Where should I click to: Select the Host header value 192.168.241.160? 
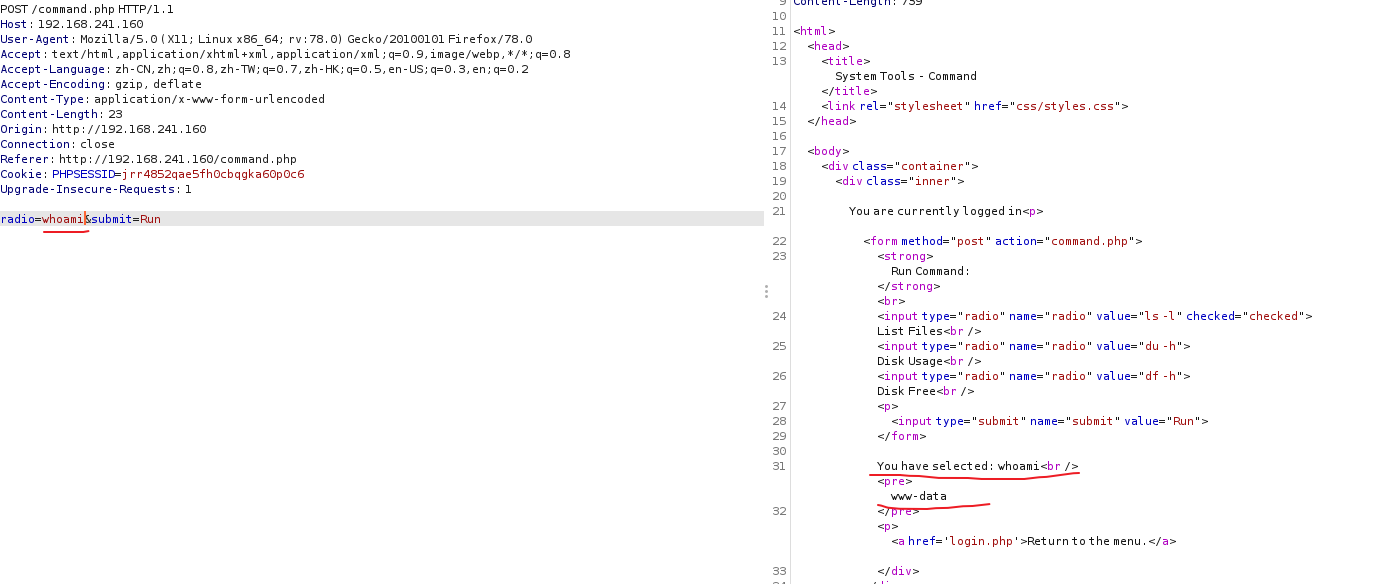[x=90, y=24]
